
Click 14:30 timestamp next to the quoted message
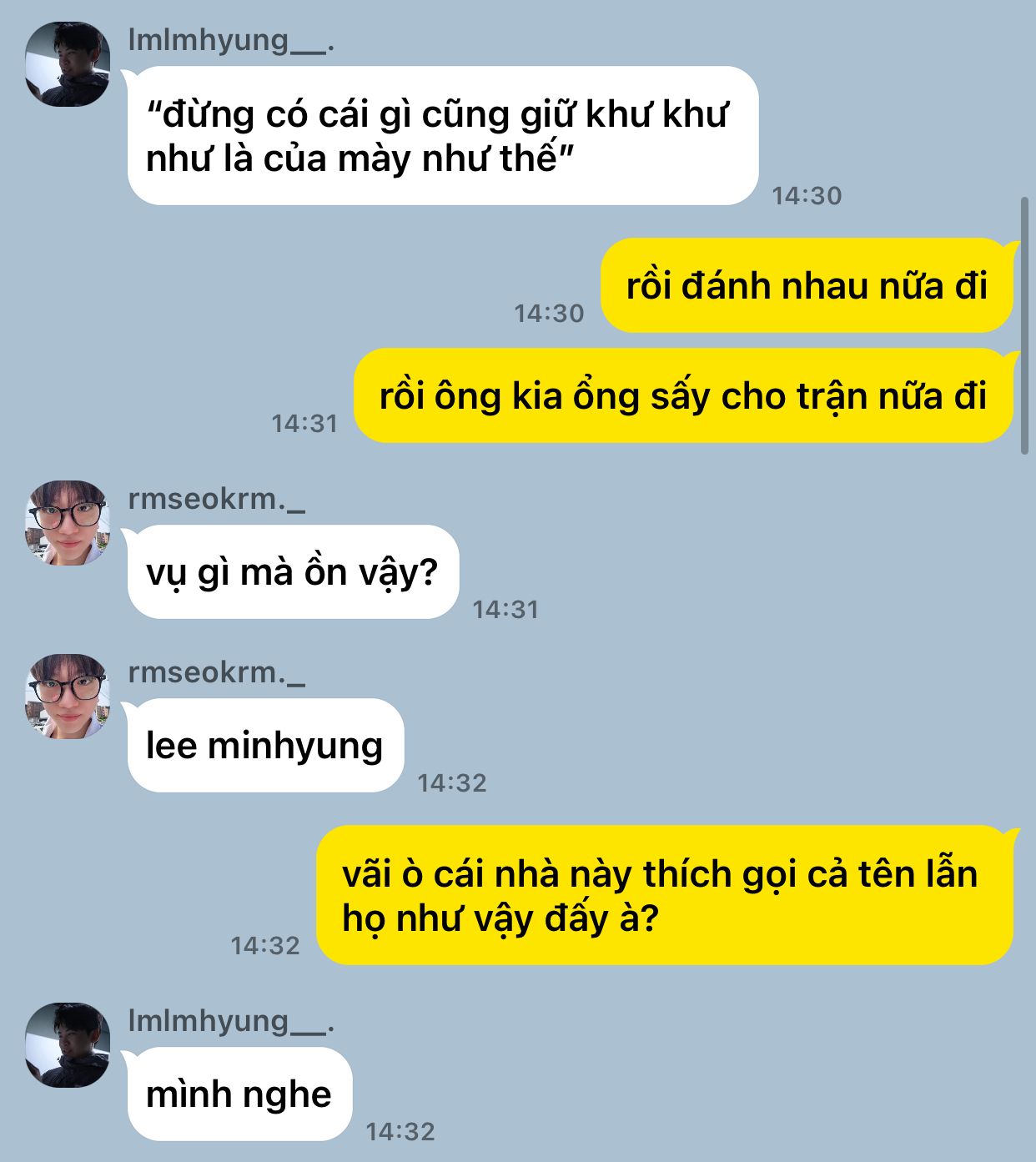pyautogui.click(x=807, y=196)
